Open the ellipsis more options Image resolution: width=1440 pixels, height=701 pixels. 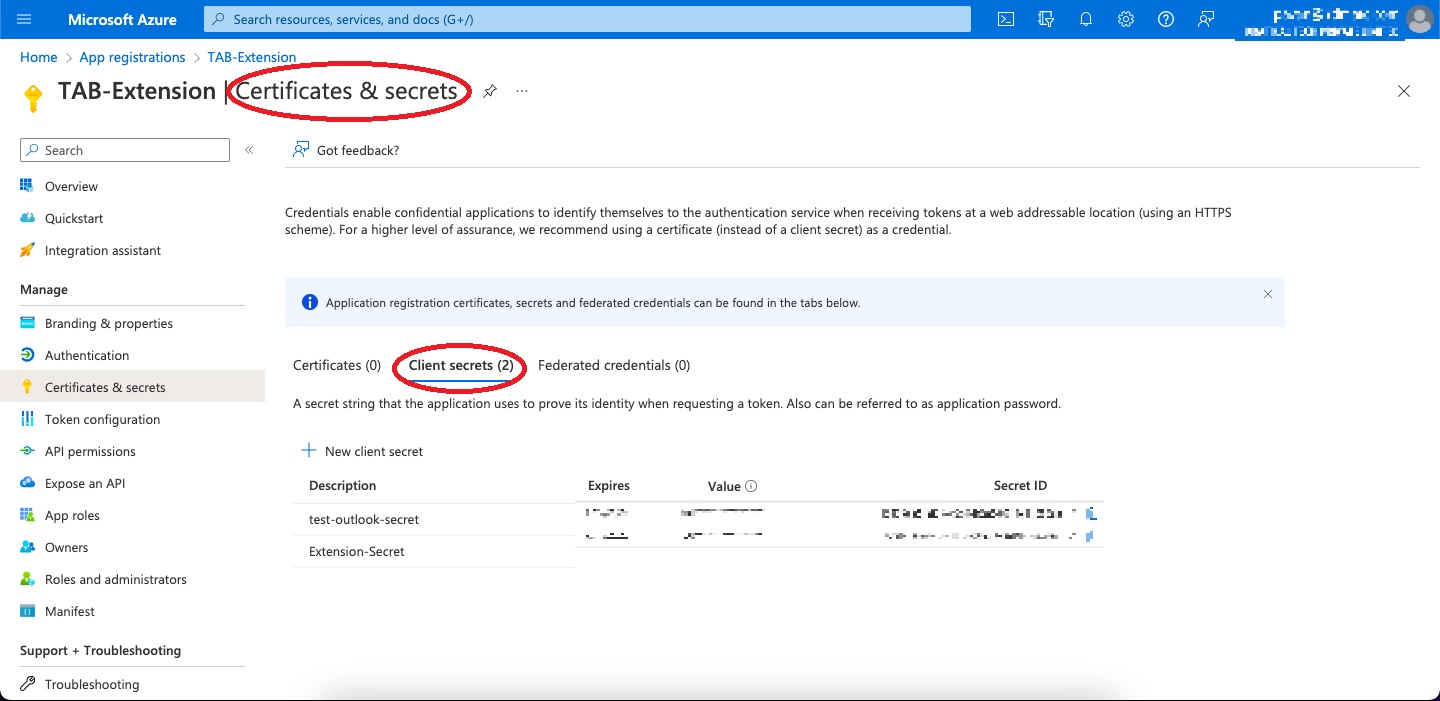pyautogui.click(x=522, y=91)
